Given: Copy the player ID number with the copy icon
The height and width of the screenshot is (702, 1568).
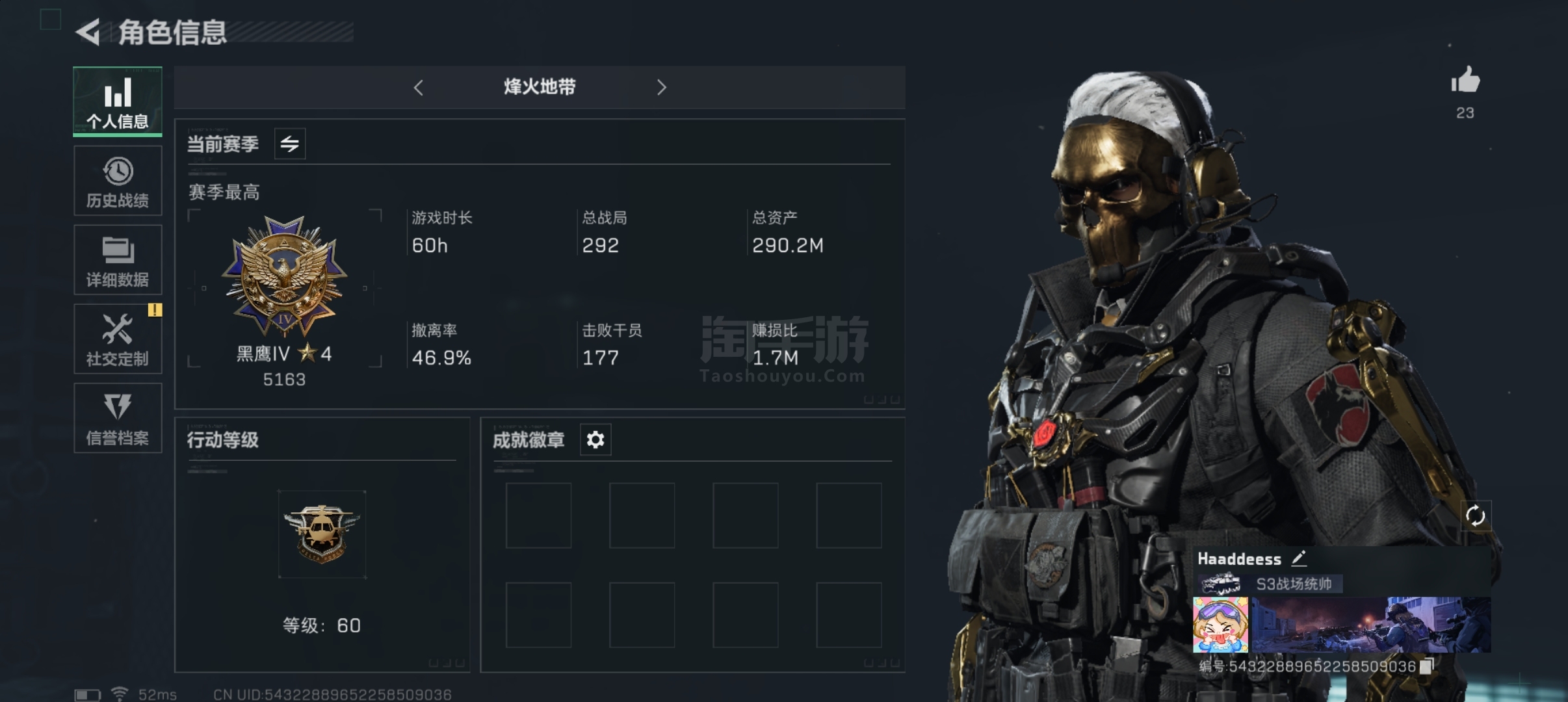Looking at the screenshot, I should [x=1427, y=666].
